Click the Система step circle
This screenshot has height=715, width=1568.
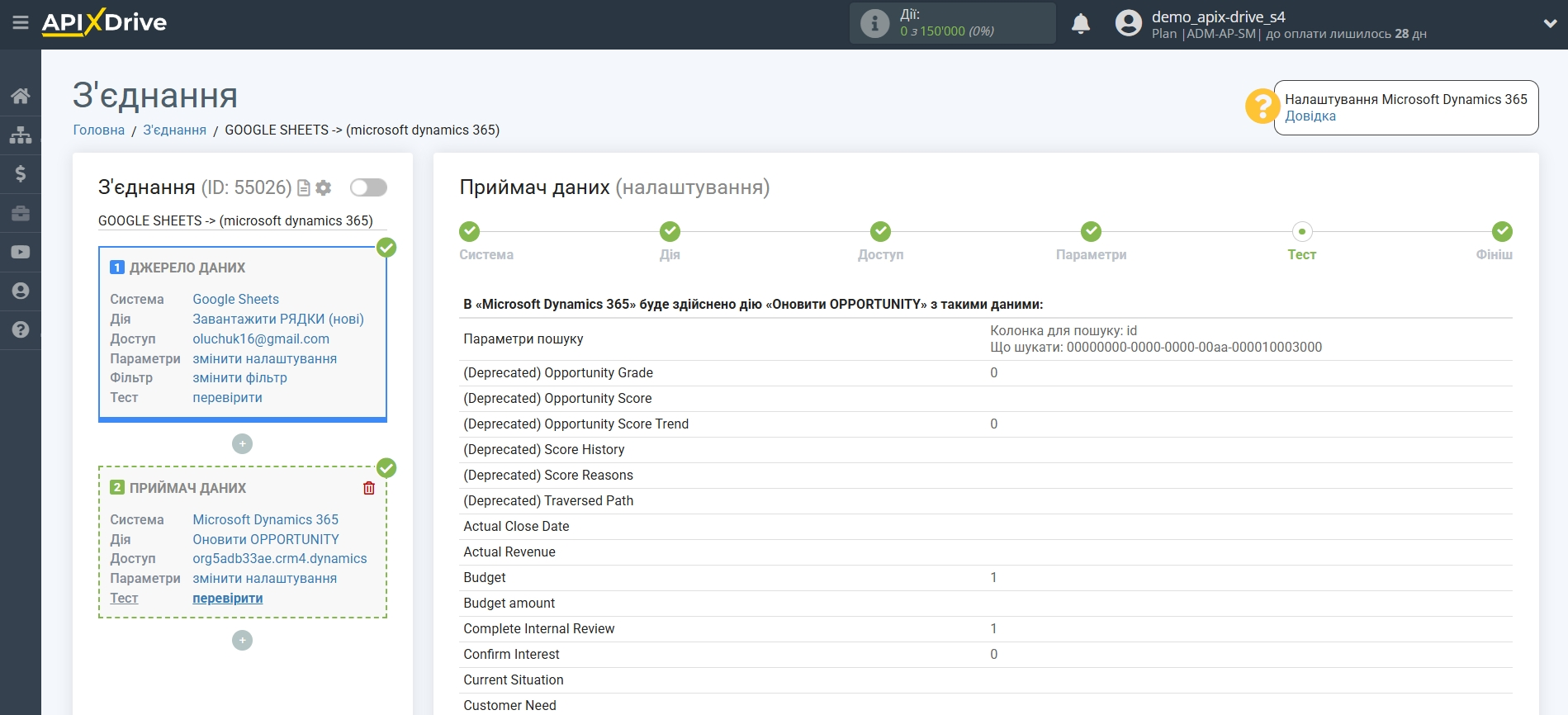pos(469,231)
